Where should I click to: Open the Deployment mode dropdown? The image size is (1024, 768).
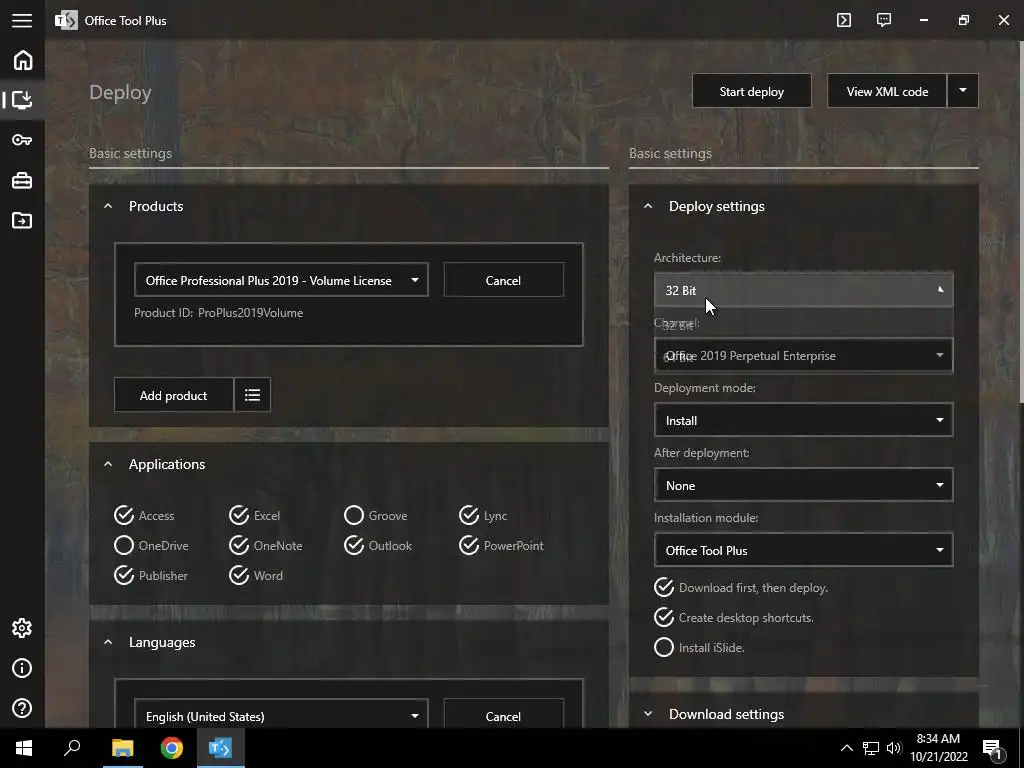coord(803,420)
